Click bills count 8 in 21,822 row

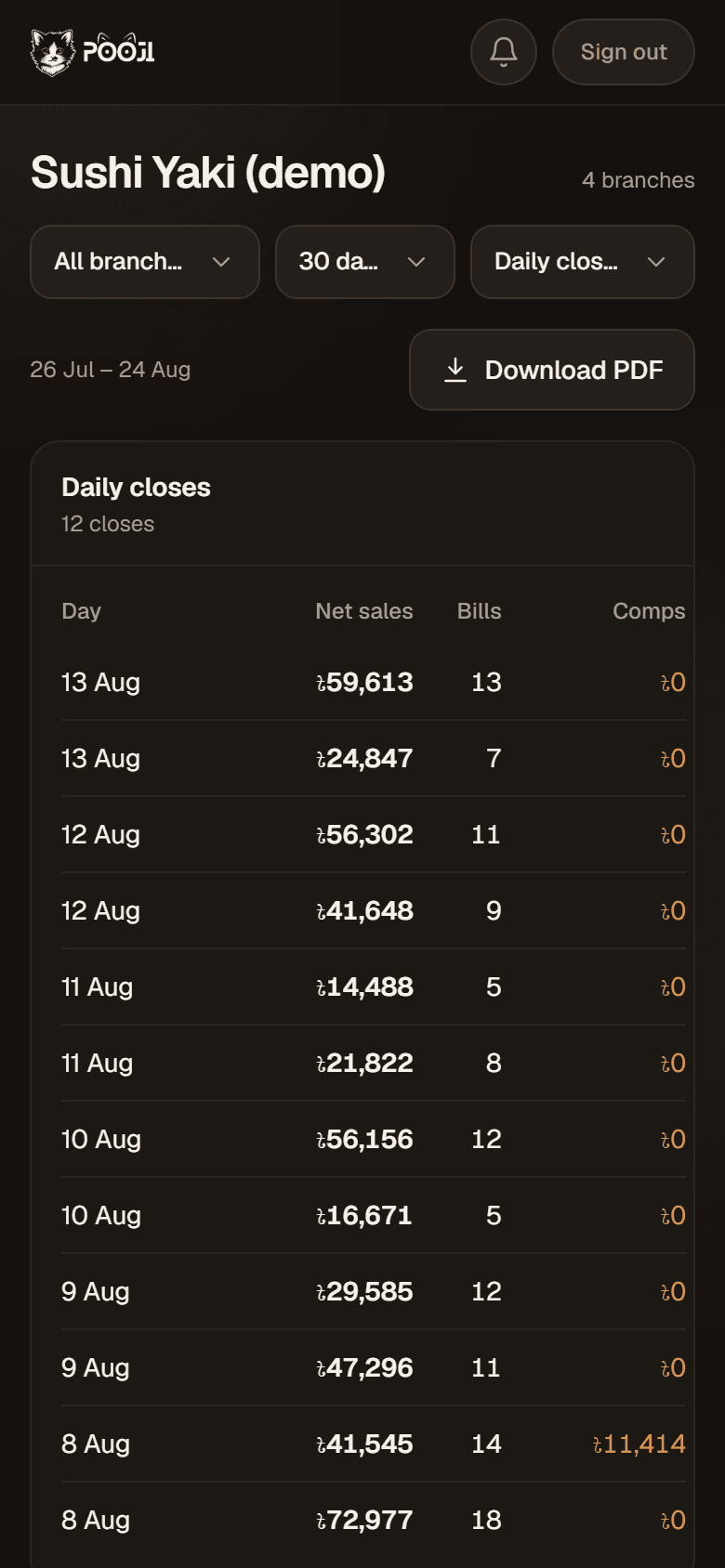(494, 1064)
